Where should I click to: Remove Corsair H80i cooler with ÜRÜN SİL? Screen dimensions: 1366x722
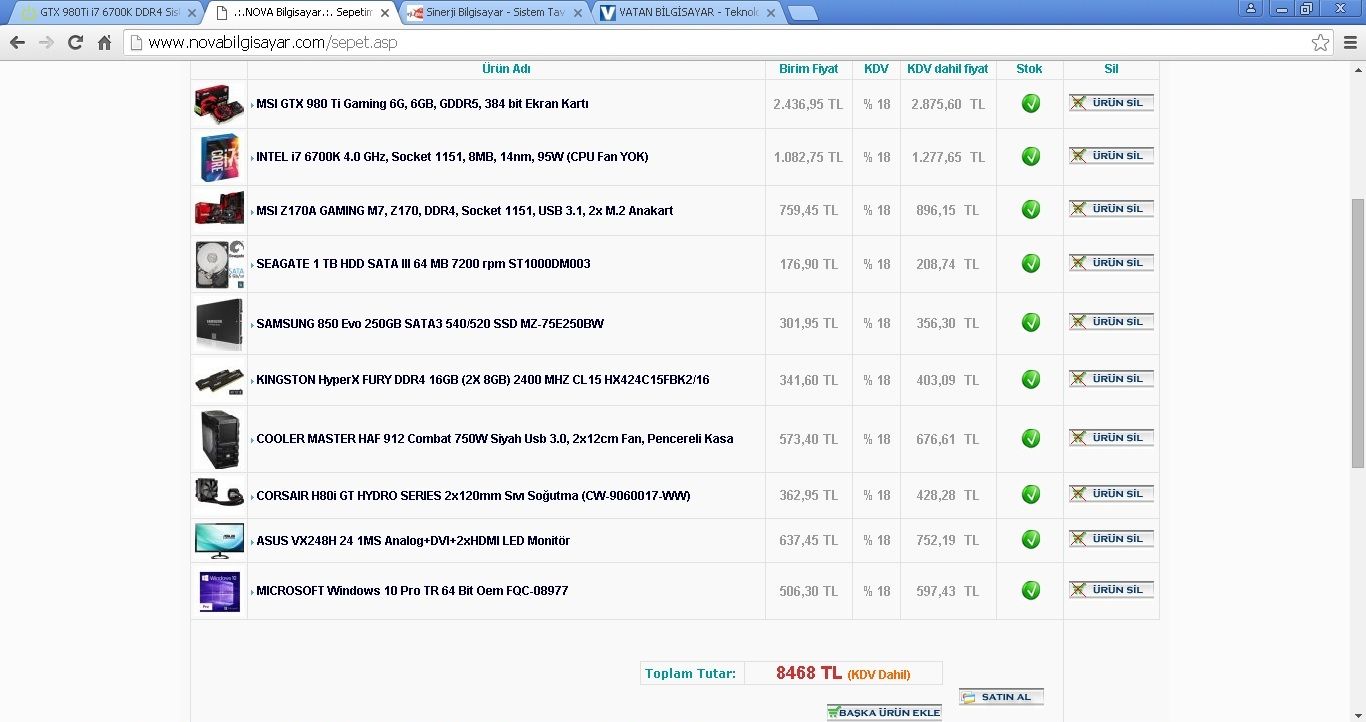click(x=1111, y=494)
